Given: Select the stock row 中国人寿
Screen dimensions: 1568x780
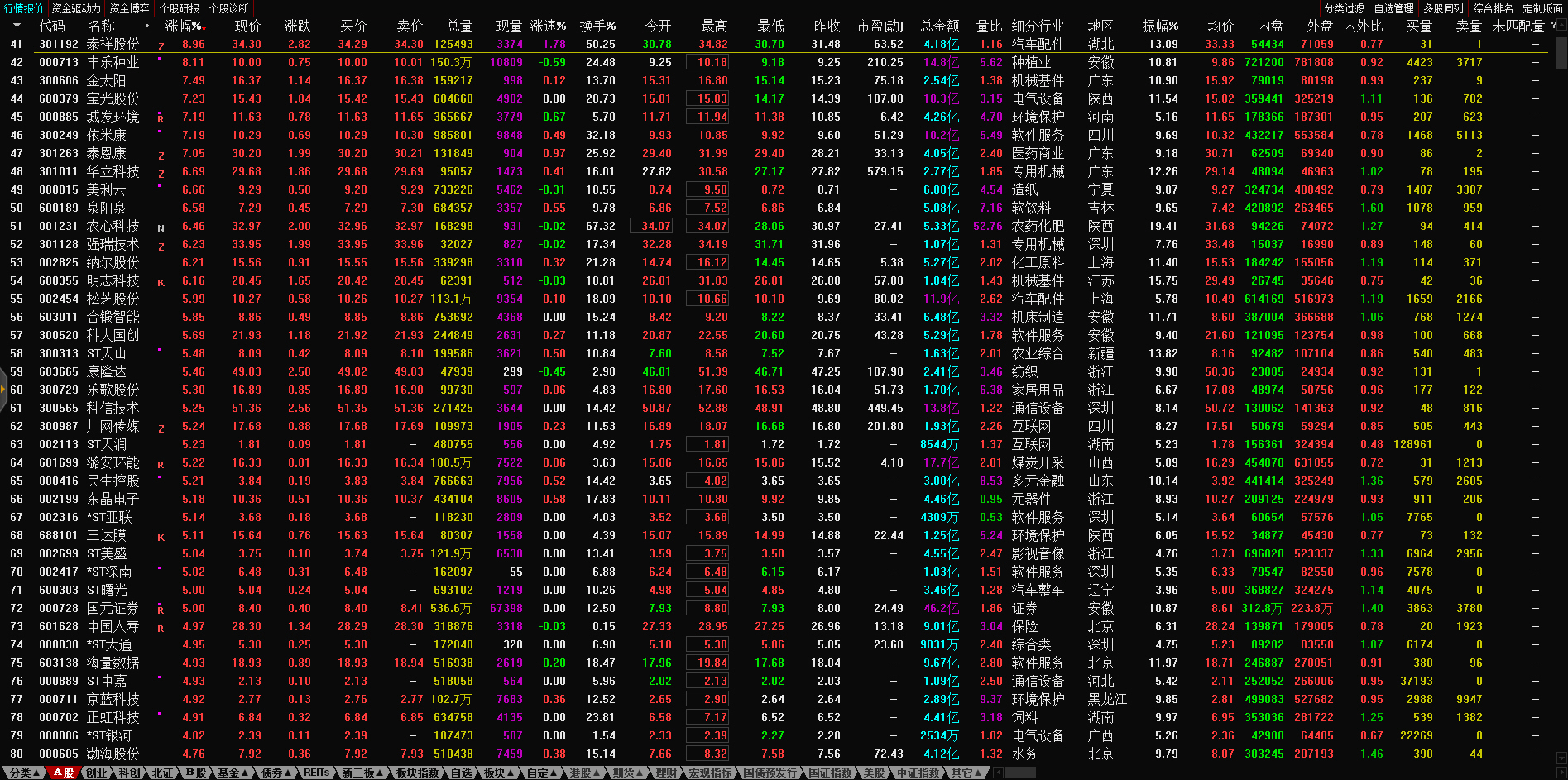Looking at the screenshot, I should click(113, 626).
